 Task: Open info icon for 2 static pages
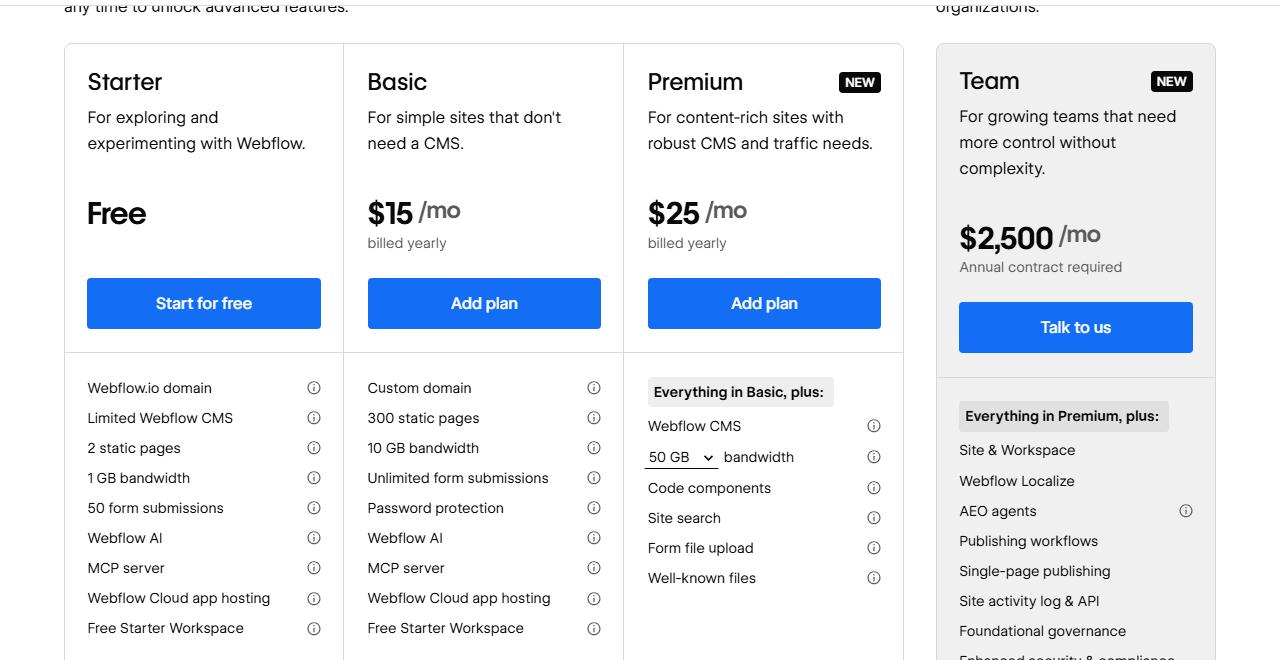coord(314,448)
